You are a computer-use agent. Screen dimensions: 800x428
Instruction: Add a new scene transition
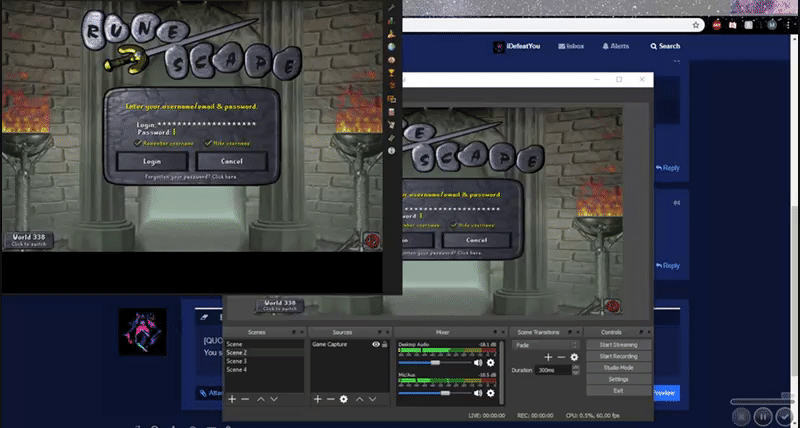tap(548, 358)
